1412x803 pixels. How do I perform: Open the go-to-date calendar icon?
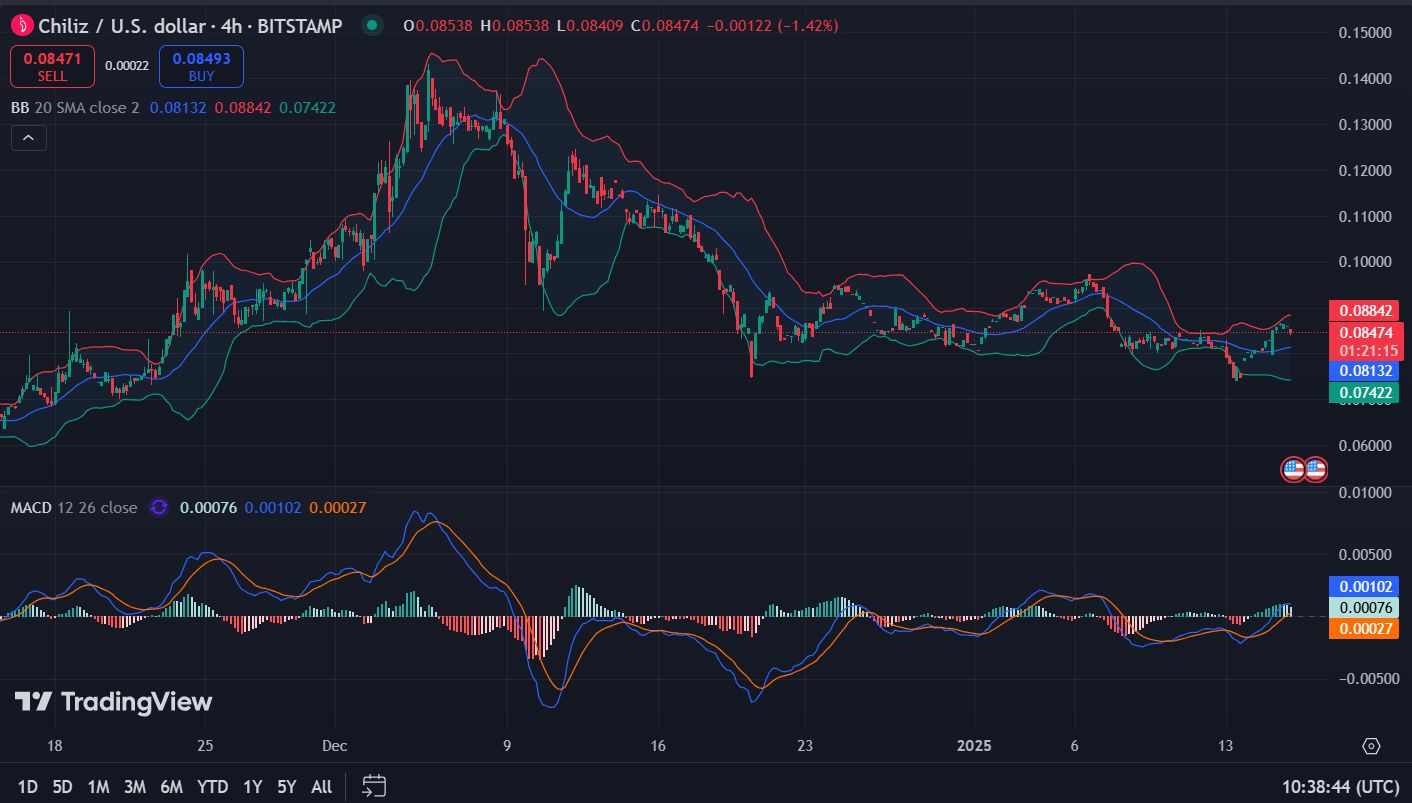(x=374, y=786)
